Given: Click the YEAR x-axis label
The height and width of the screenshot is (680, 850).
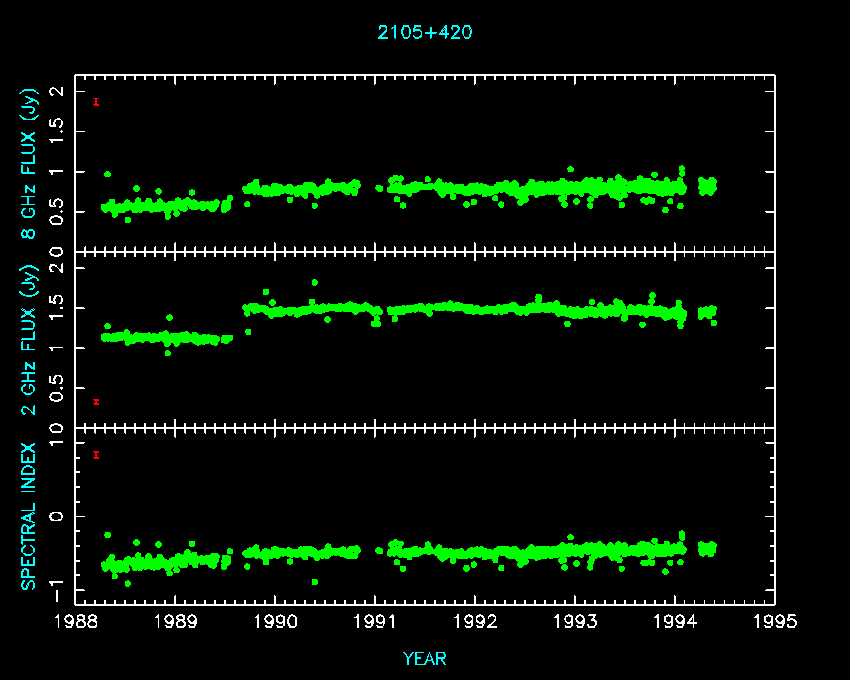Looking at the screenshot, I should tap(424, 658).
